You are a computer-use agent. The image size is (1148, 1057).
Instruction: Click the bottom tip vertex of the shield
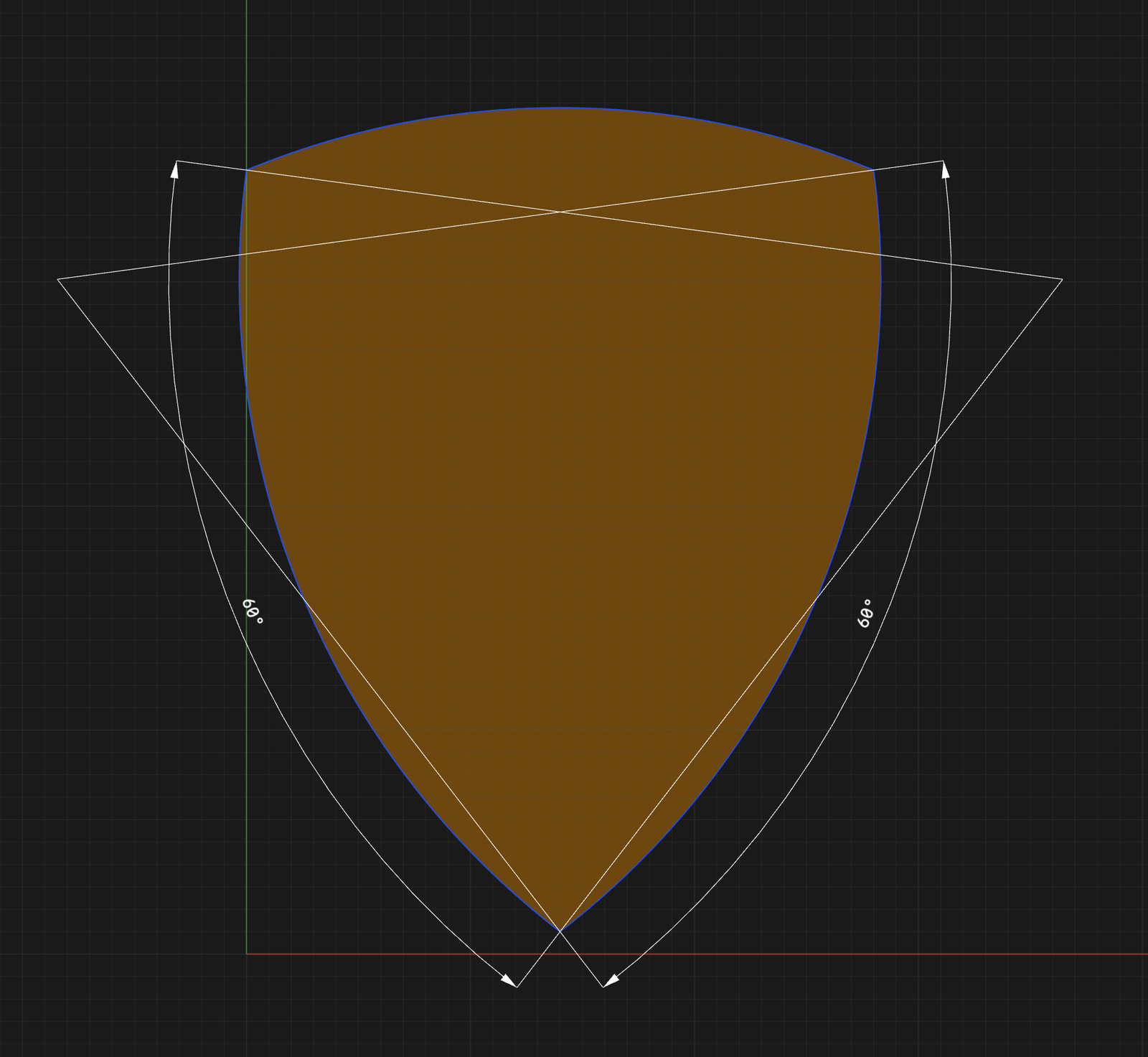click(x=560, y=931)
